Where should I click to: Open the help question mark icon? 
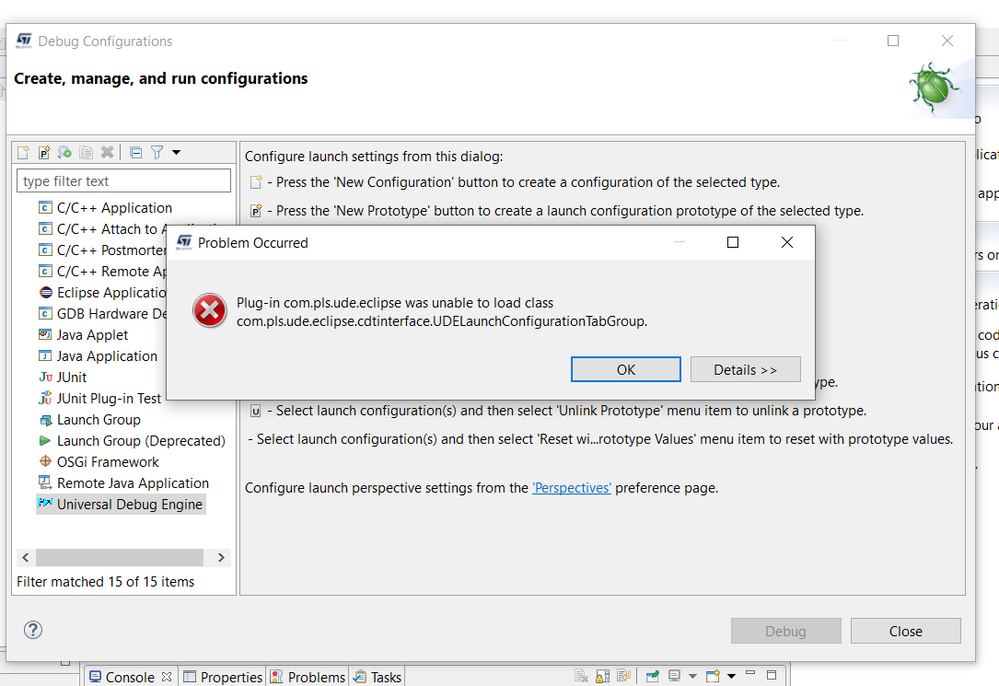click(33, 629)
